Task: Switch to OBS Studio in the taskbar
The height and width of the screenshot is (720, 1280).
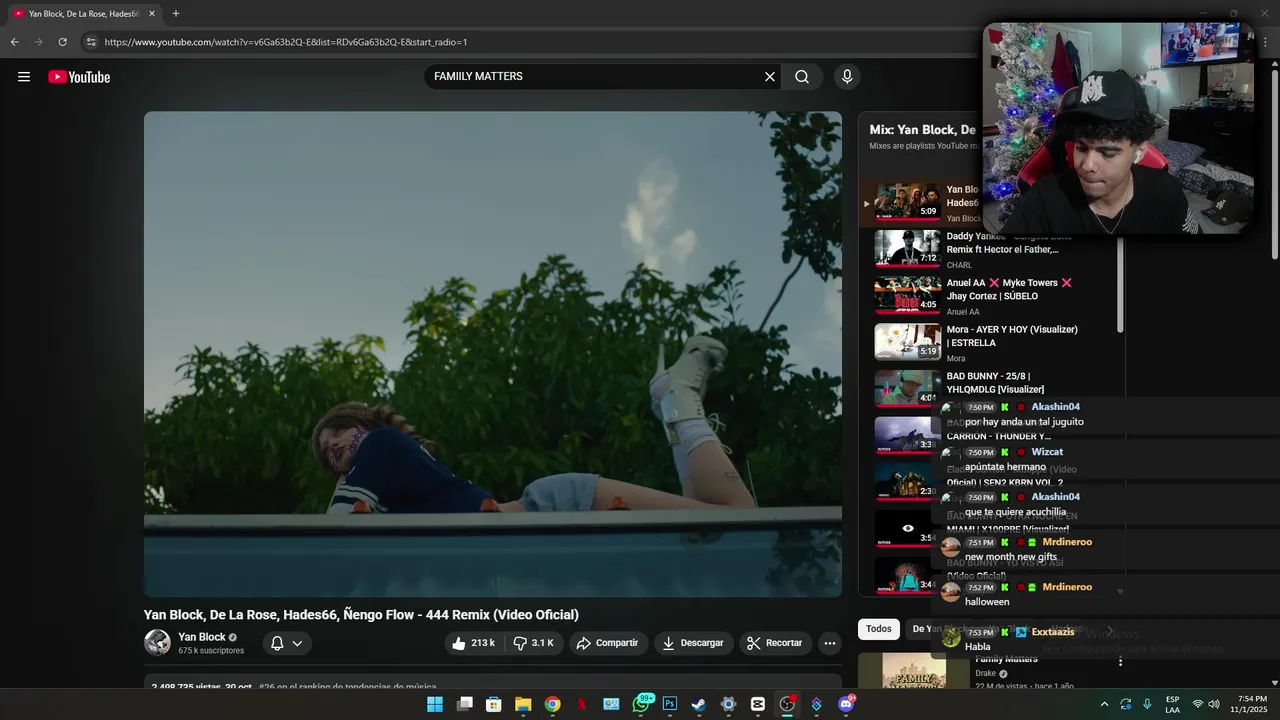Action: point(787,704)
